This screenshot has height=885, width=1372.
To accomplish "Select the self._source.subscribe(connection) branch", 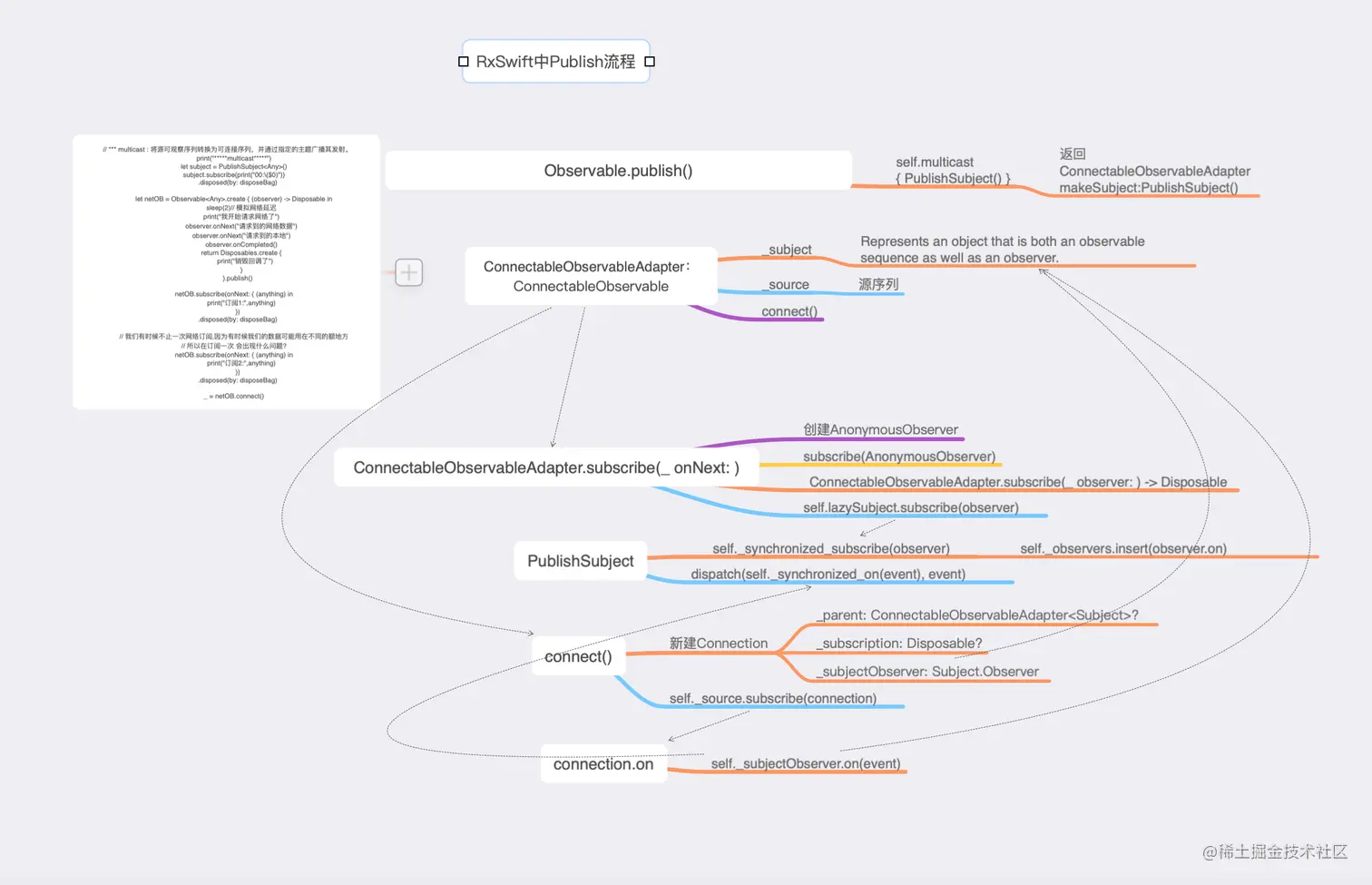I will coord(773,698).
